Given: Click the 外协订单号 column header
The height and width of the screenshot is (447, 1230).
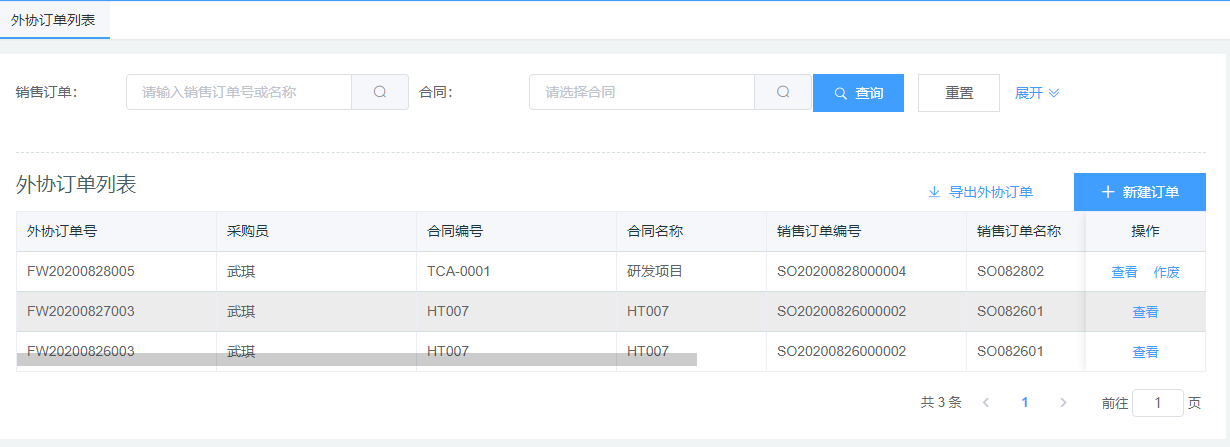Looking at the screenshot, I should (62, 231).
